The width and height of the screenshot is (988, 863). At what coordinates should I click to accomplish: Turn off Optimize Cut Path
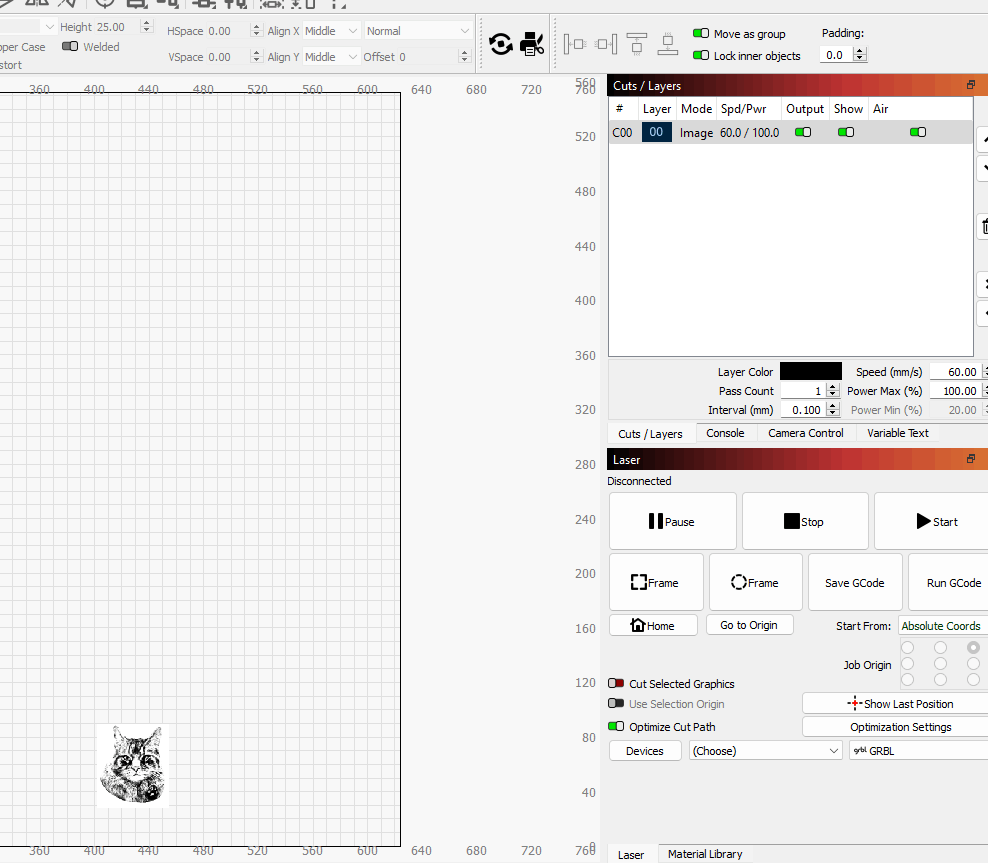tap(616, 727)
